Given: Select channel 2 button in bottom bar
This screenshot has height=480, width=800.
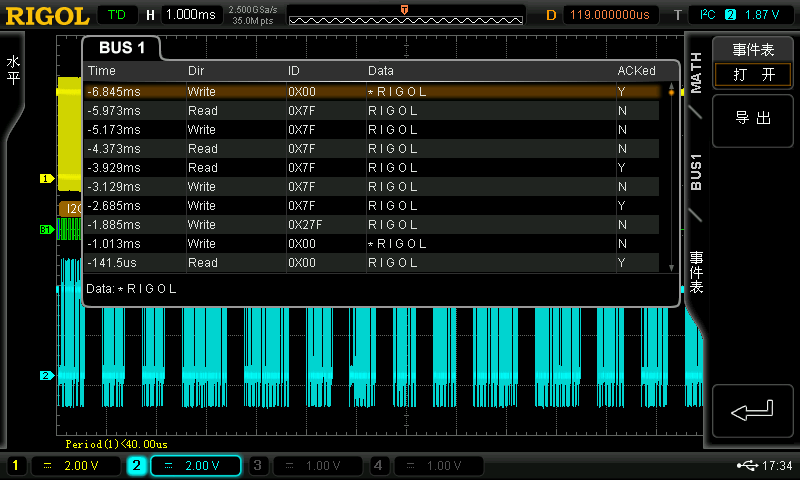Looking at the screenshot, I should [136, 465].
